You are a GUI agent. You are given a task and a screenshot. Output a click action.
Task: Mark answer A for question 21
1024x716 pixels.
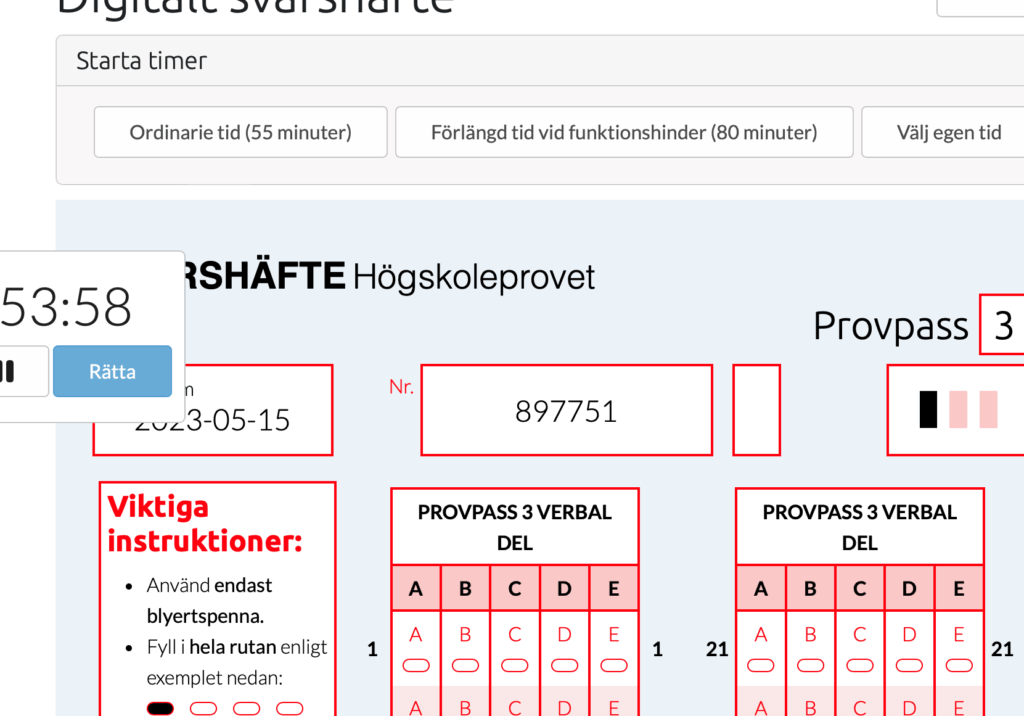click(761, 666)
